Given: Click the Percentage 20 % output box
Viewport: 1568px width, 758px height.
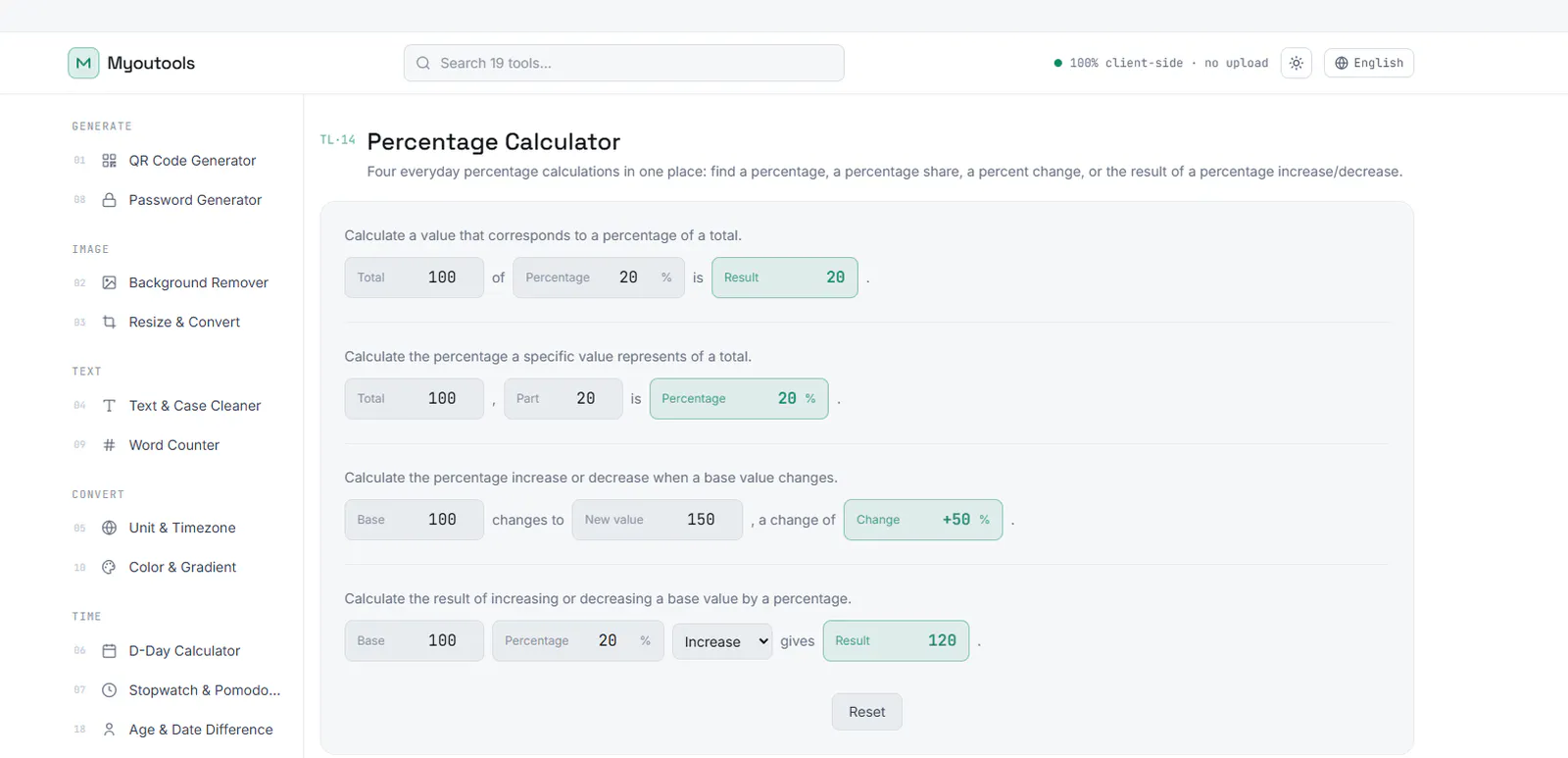Looking at the screenshot, I should point(739,398).
